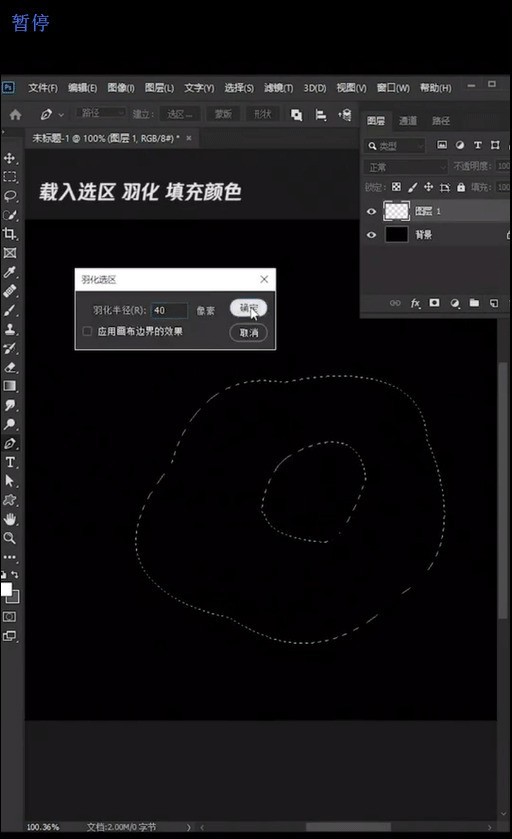Select the Pen tool in toolbox

tap(10, 443)
